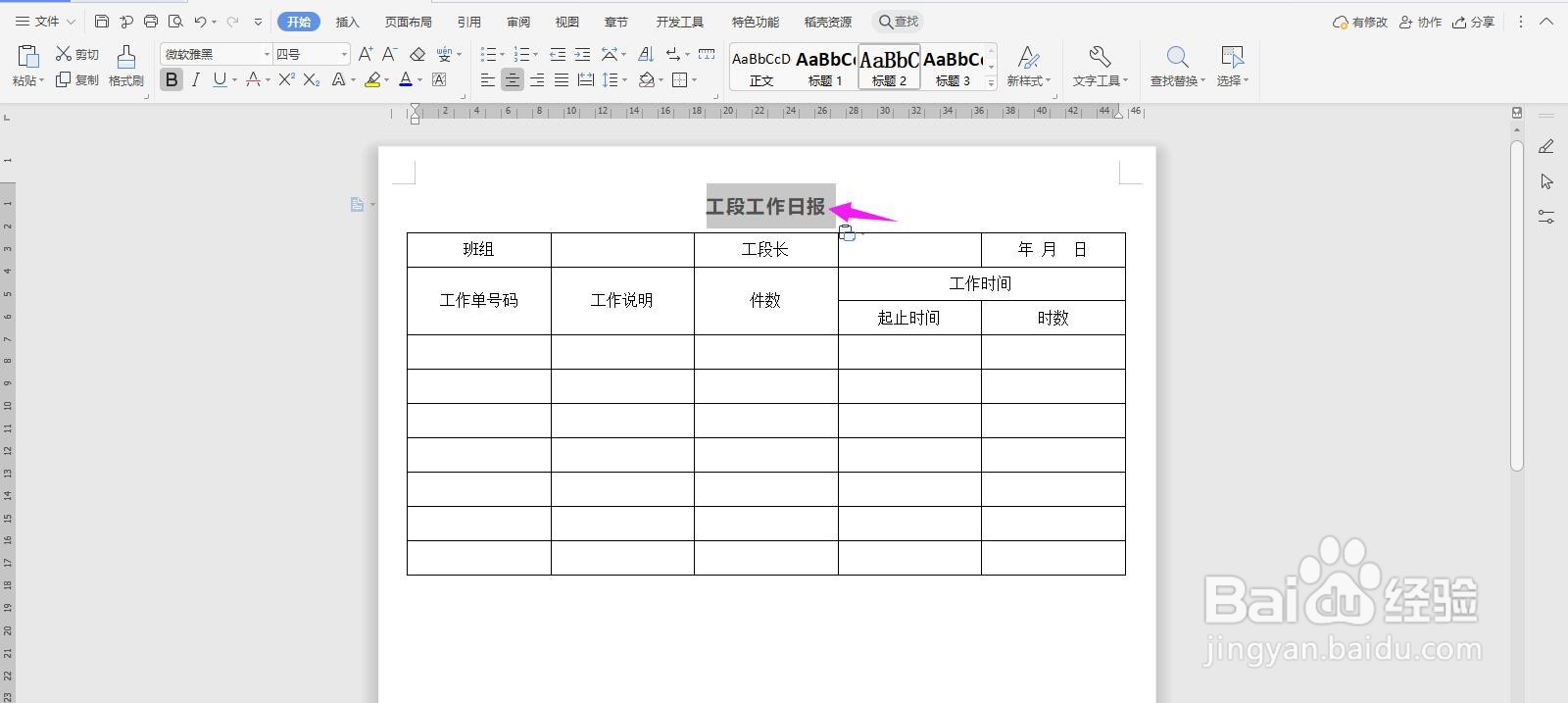
Task: Open the settings sliders icon in right sidebar
Action: point(1546,217)
